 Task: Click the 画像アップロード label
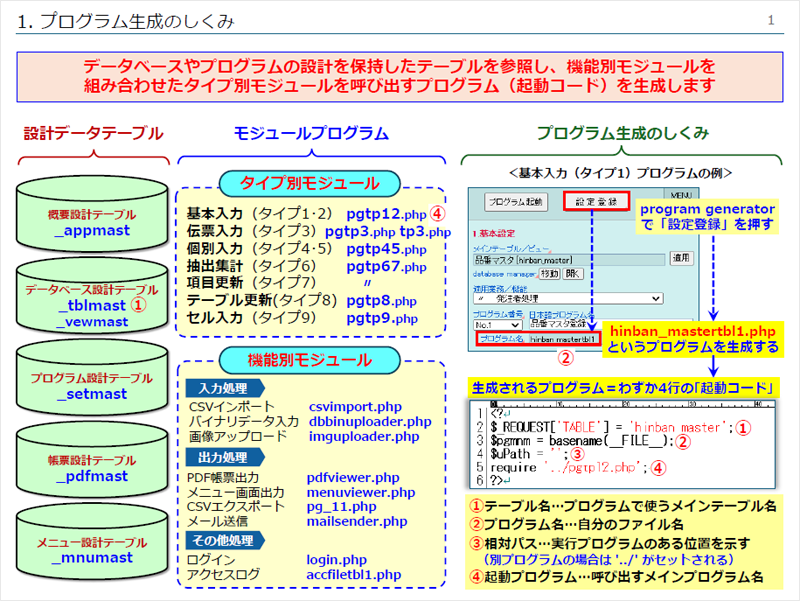238,436
